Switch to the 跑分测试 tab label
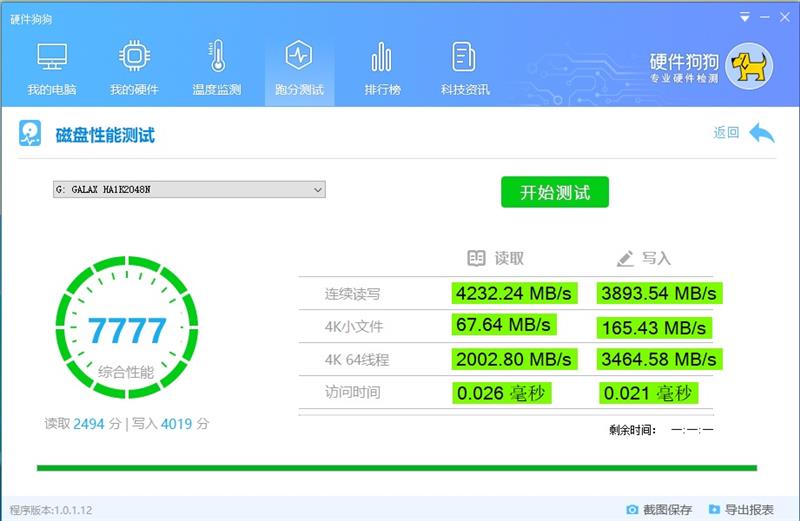 [299, 90]
